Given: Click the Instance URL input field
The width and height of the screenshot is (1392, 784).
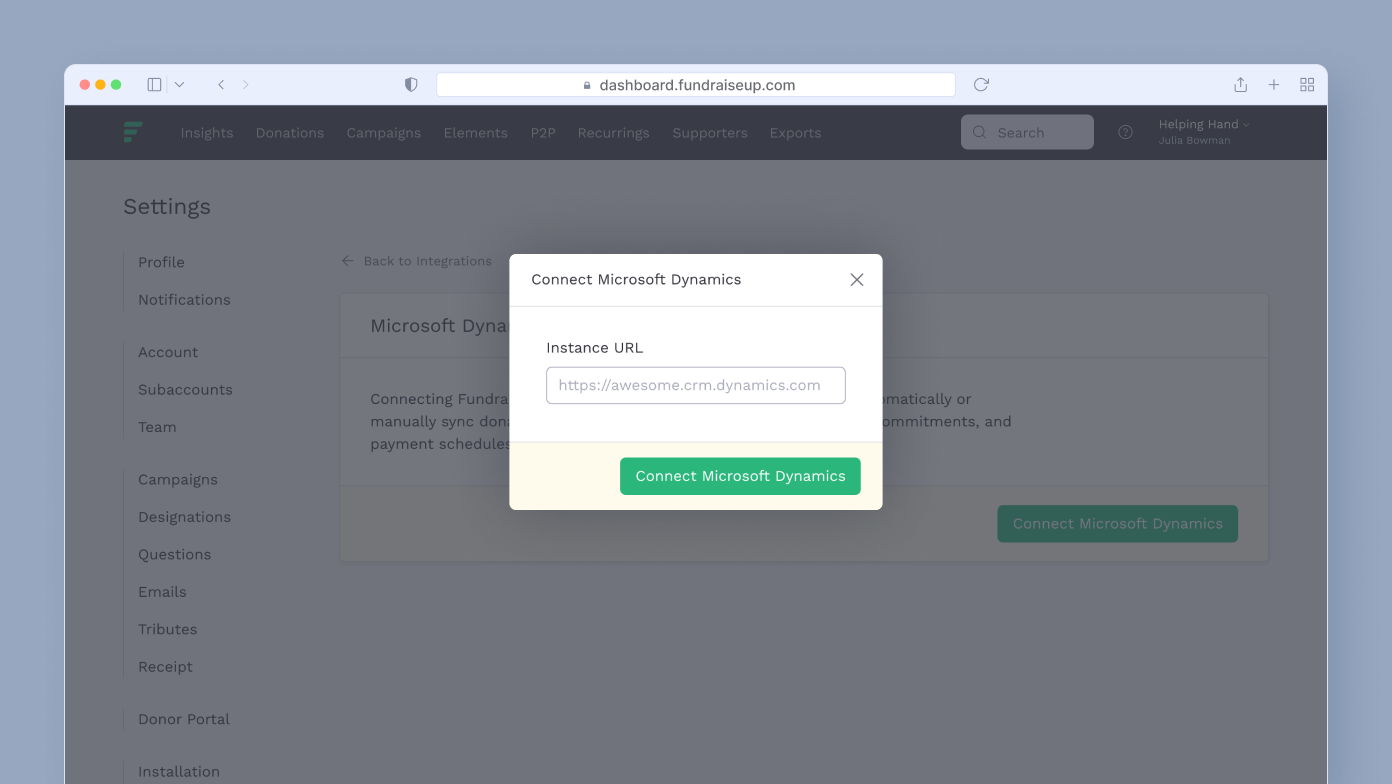Looking at the screenshot, I should pos(696,385).
